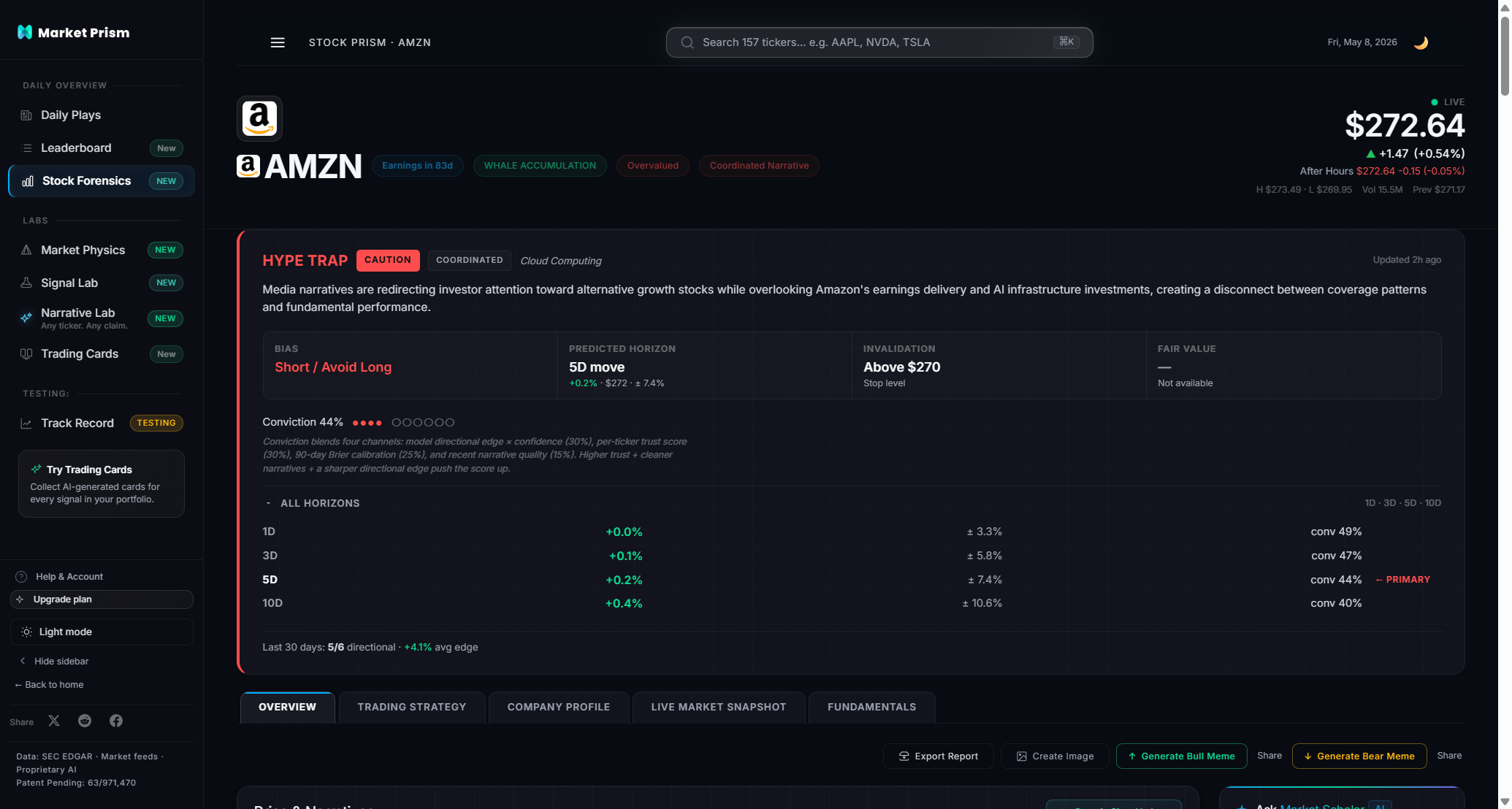
Task: Click the Help & Account question icon
Action: pos(21,577)
